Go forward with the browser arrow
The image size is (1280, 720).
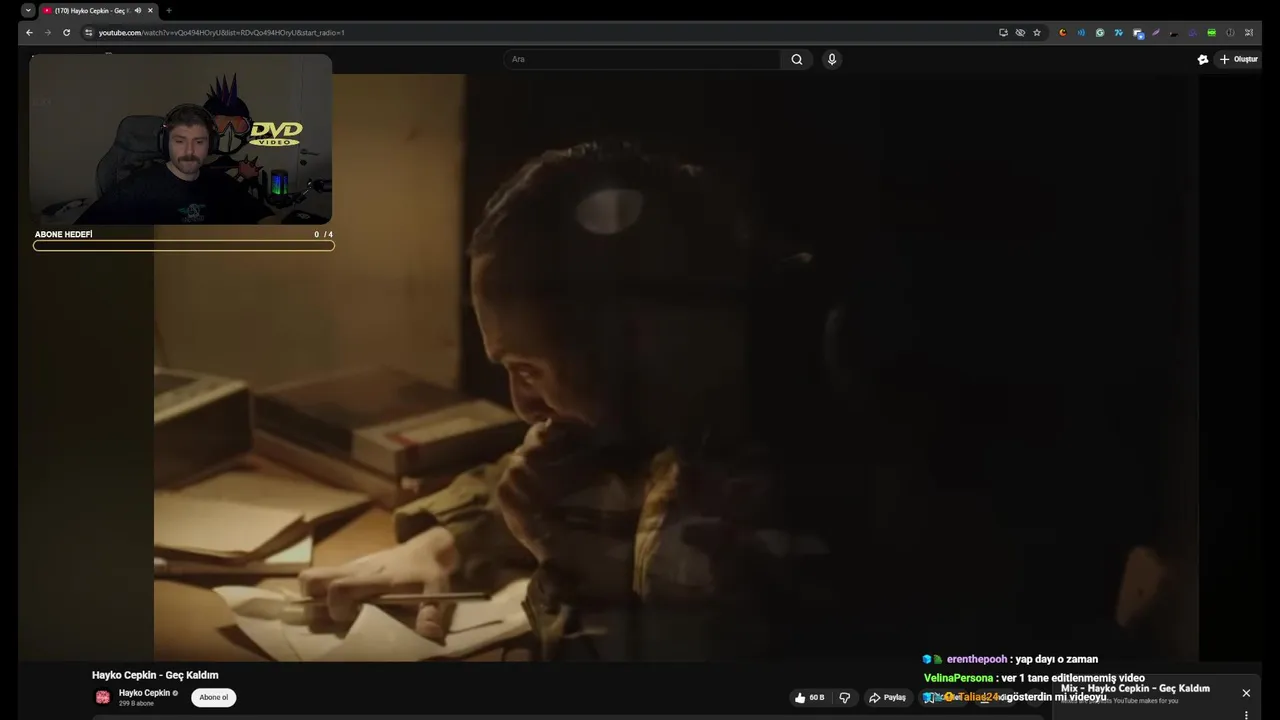pos(47,32)
